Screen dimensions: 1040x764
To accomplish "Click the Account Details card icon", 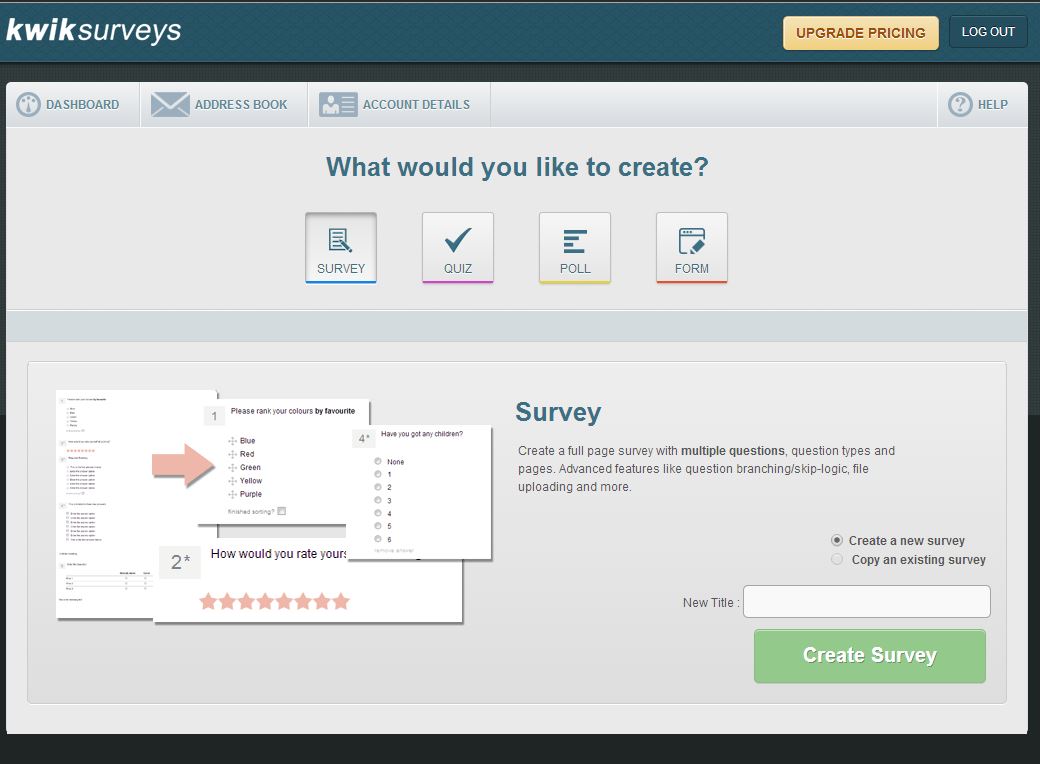I will (338, 104).
